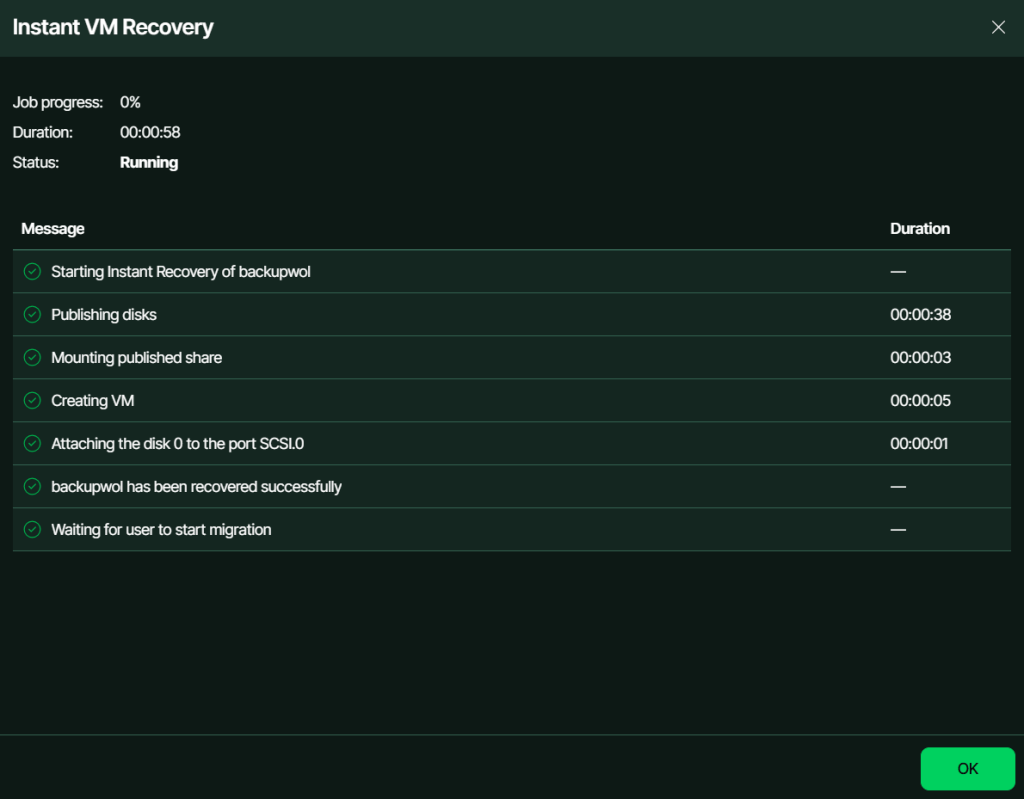Select 'Starting Instant Recovery of backupwol' message
This screenshot has height=799, width=1024.
click(x=181, y=272)
